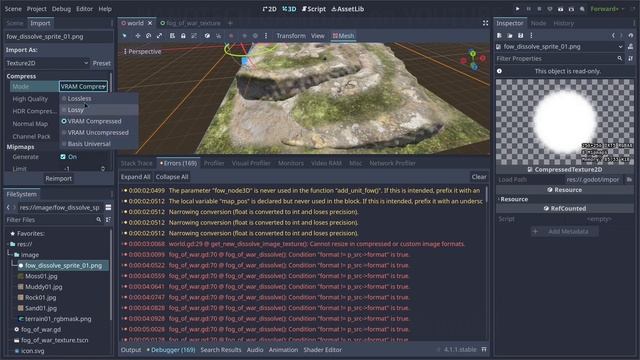Click the read-only warning icon
640x360 pixels.
tap(499, 71)
